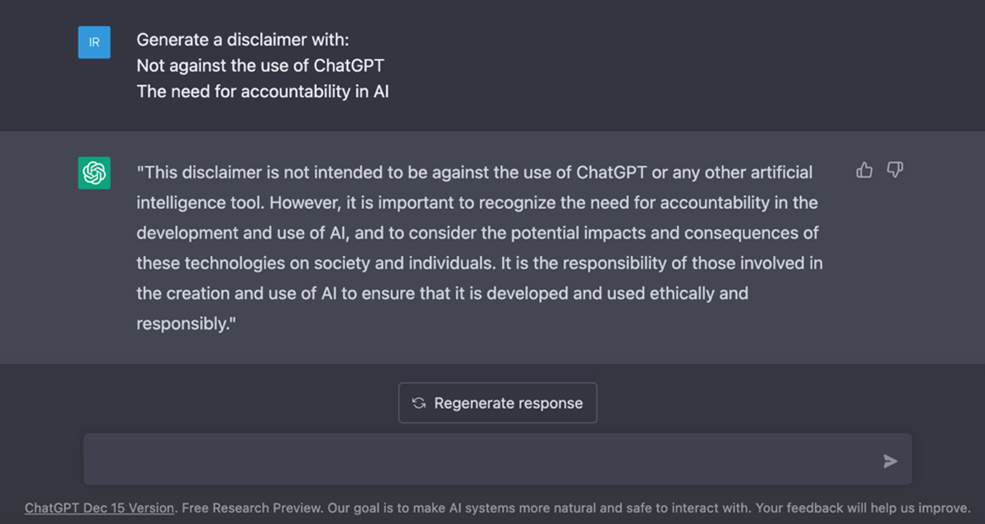Click the line 'Not against the use of ChatGPT'
This screenshot has width=985, height=524.
[x=260, y=65]
